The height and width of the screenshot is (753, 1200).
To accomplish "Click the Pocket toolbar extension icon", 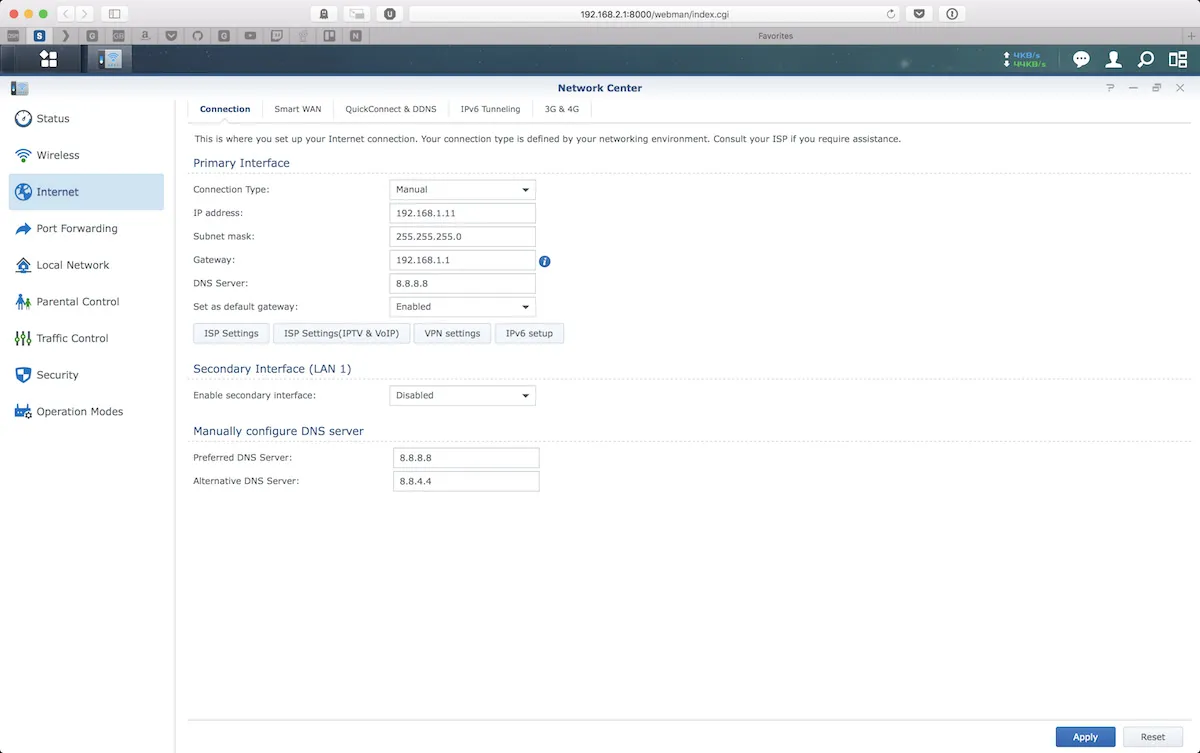I will 919,14.
